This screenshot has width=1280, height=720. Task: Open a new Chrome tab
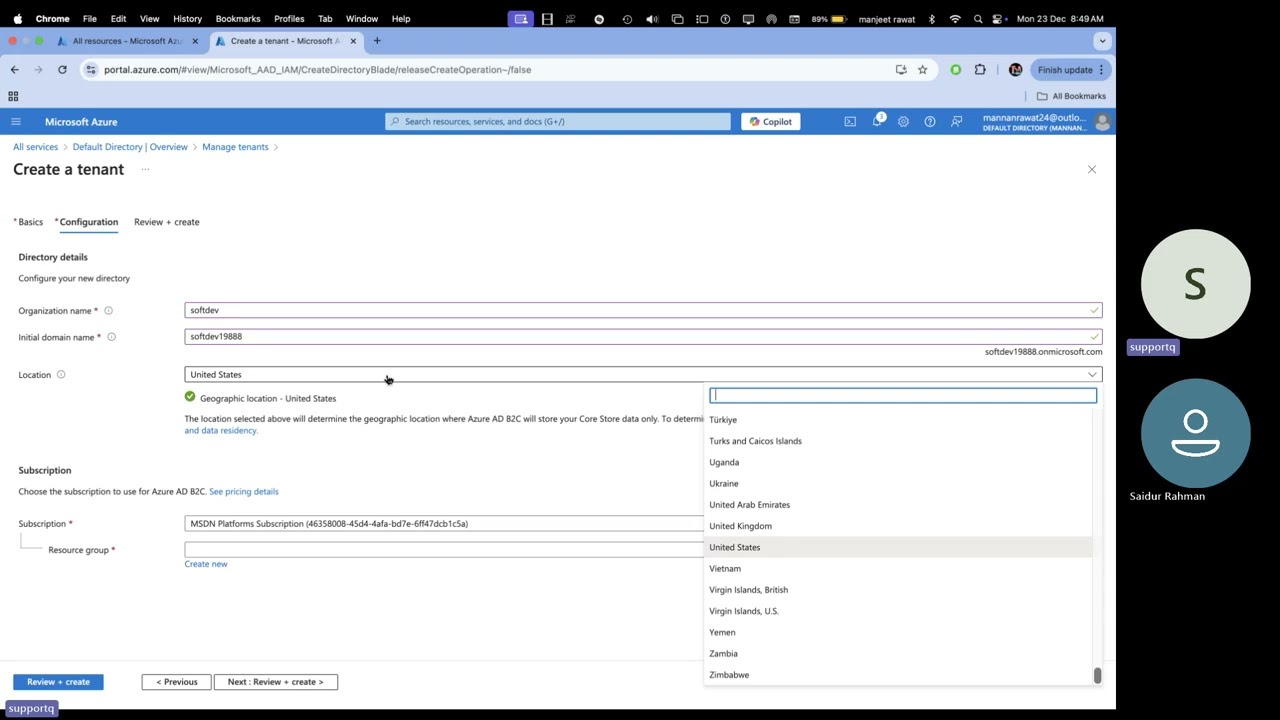coord(377,41)
